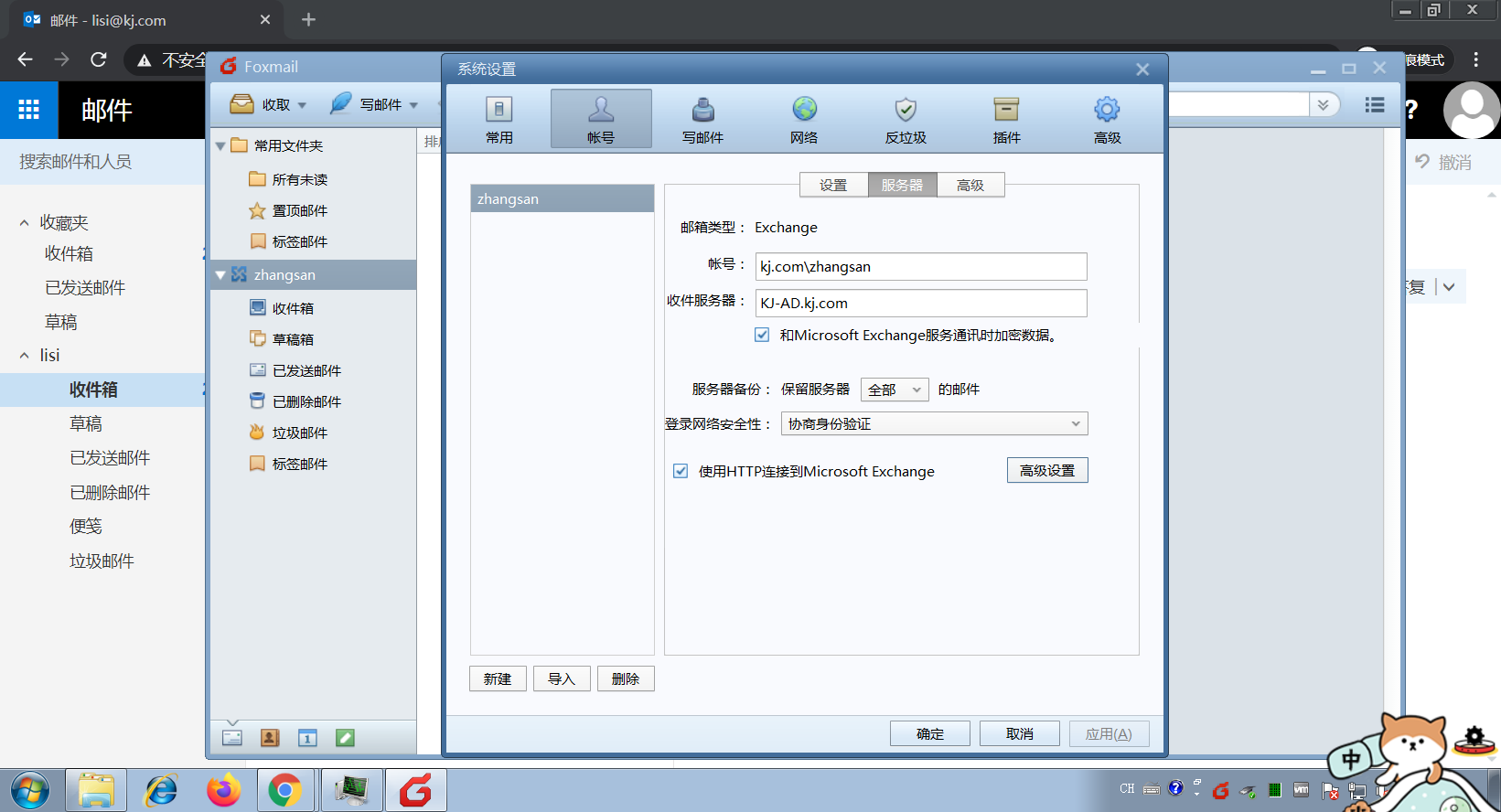Open the 登录网络安全性 dropdown
The height and width of the screenshot is (812, 1501).
coord(935,423)
